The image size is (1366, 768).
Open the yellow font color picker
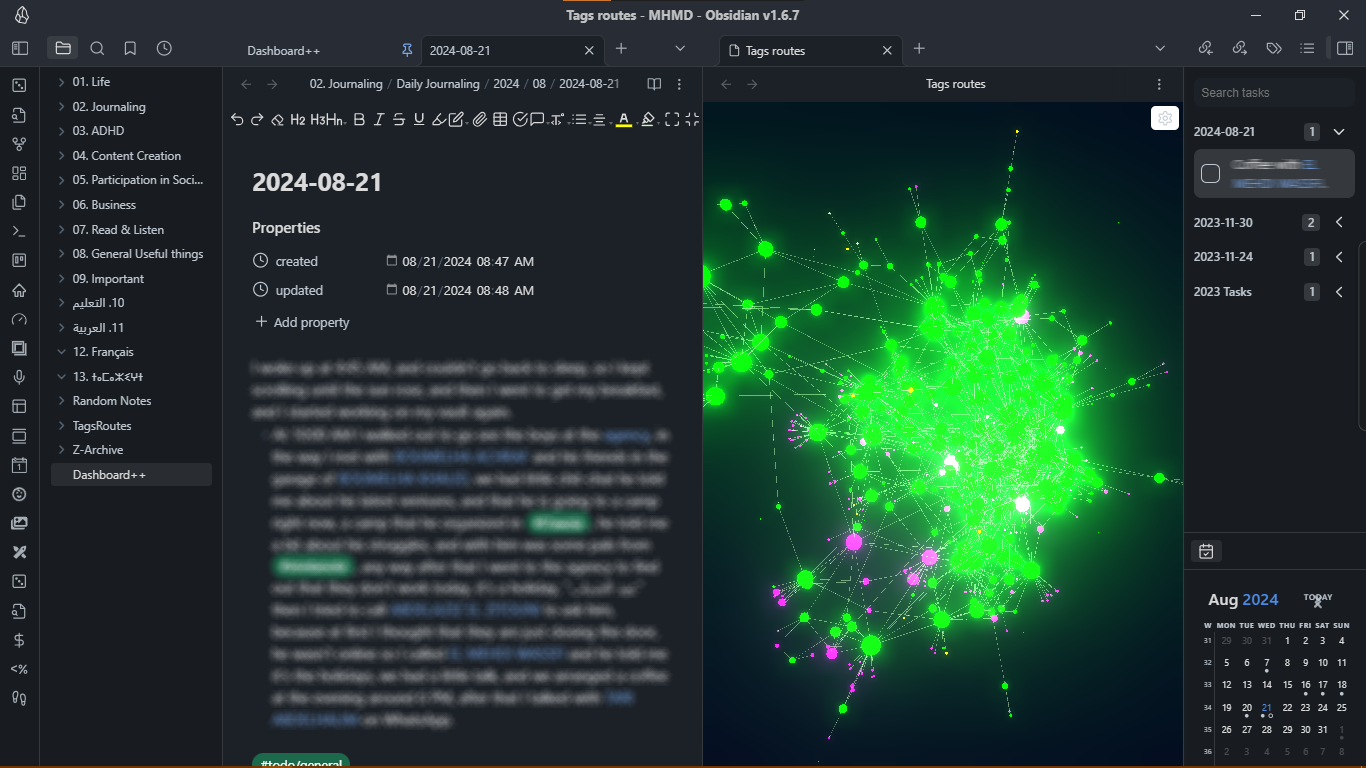tap(624, 120)
